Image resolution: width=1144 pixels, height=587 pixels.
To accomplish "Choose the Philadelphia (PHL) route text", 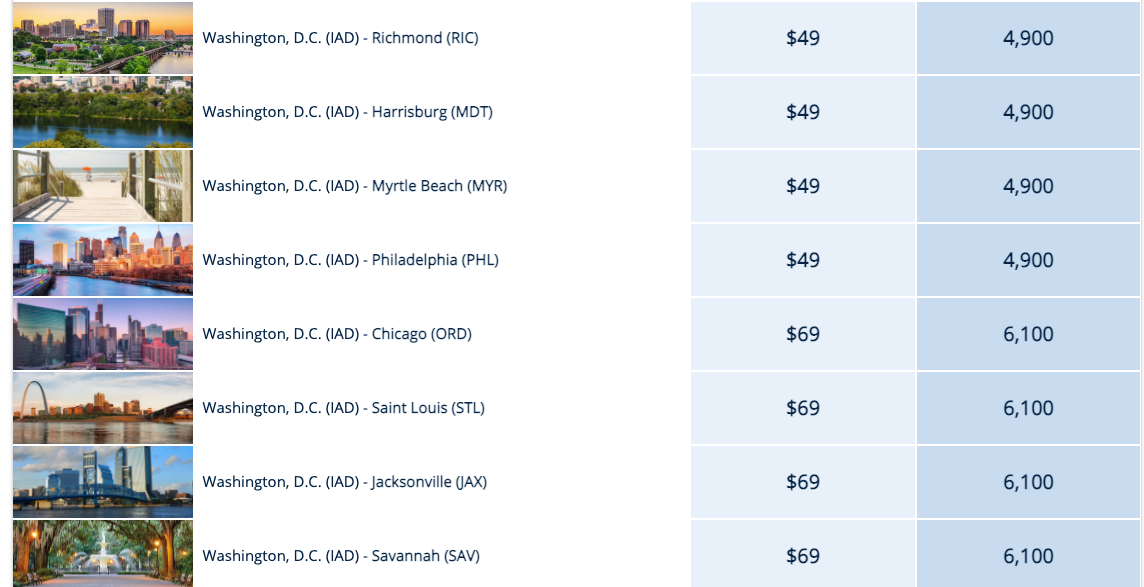I will 350,260.
